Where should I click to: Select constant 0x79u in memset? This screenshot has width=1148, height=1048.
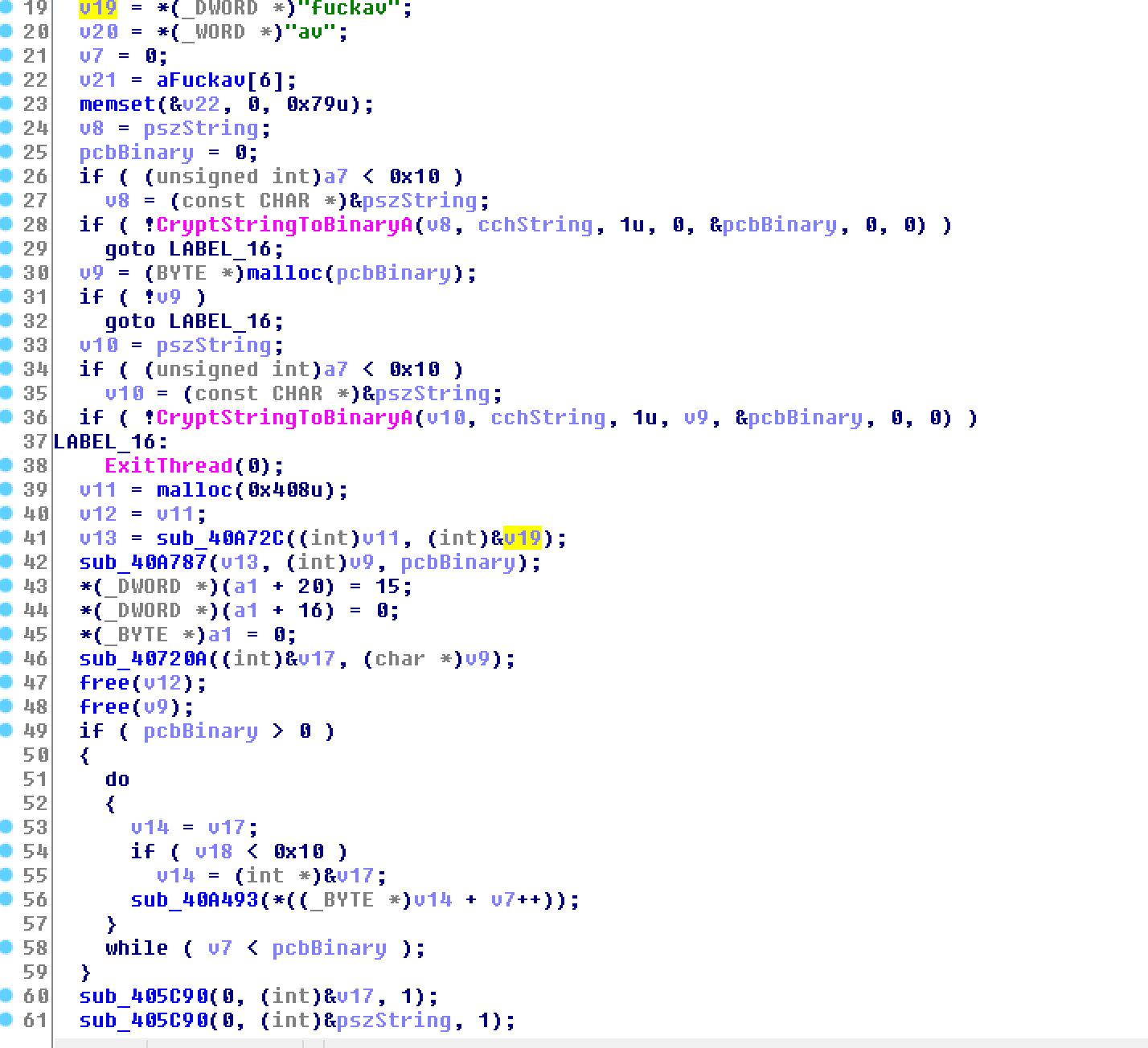(x=323, y=104)
